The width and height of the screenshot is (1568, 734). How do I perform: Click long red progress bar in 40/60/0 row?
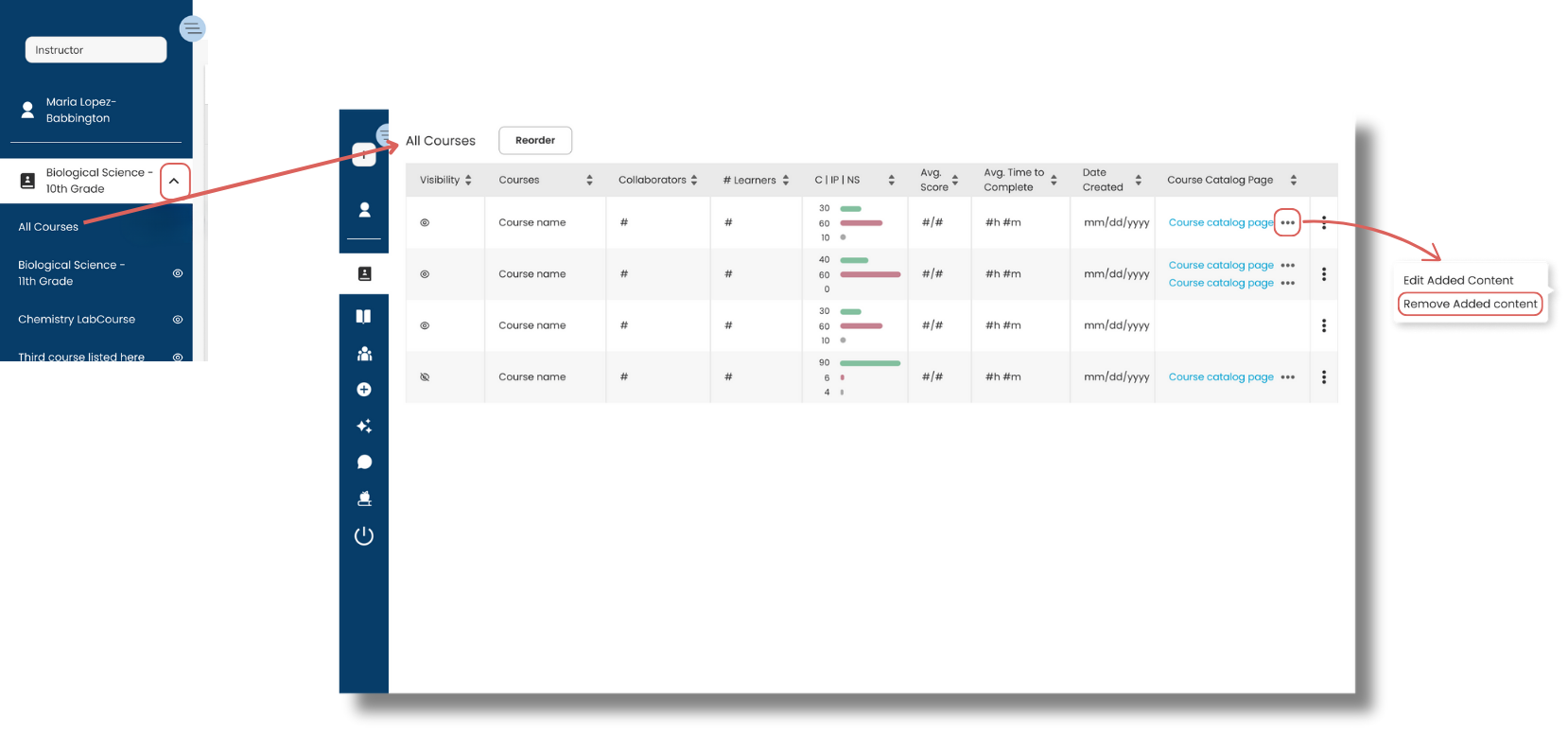(870, 274)
